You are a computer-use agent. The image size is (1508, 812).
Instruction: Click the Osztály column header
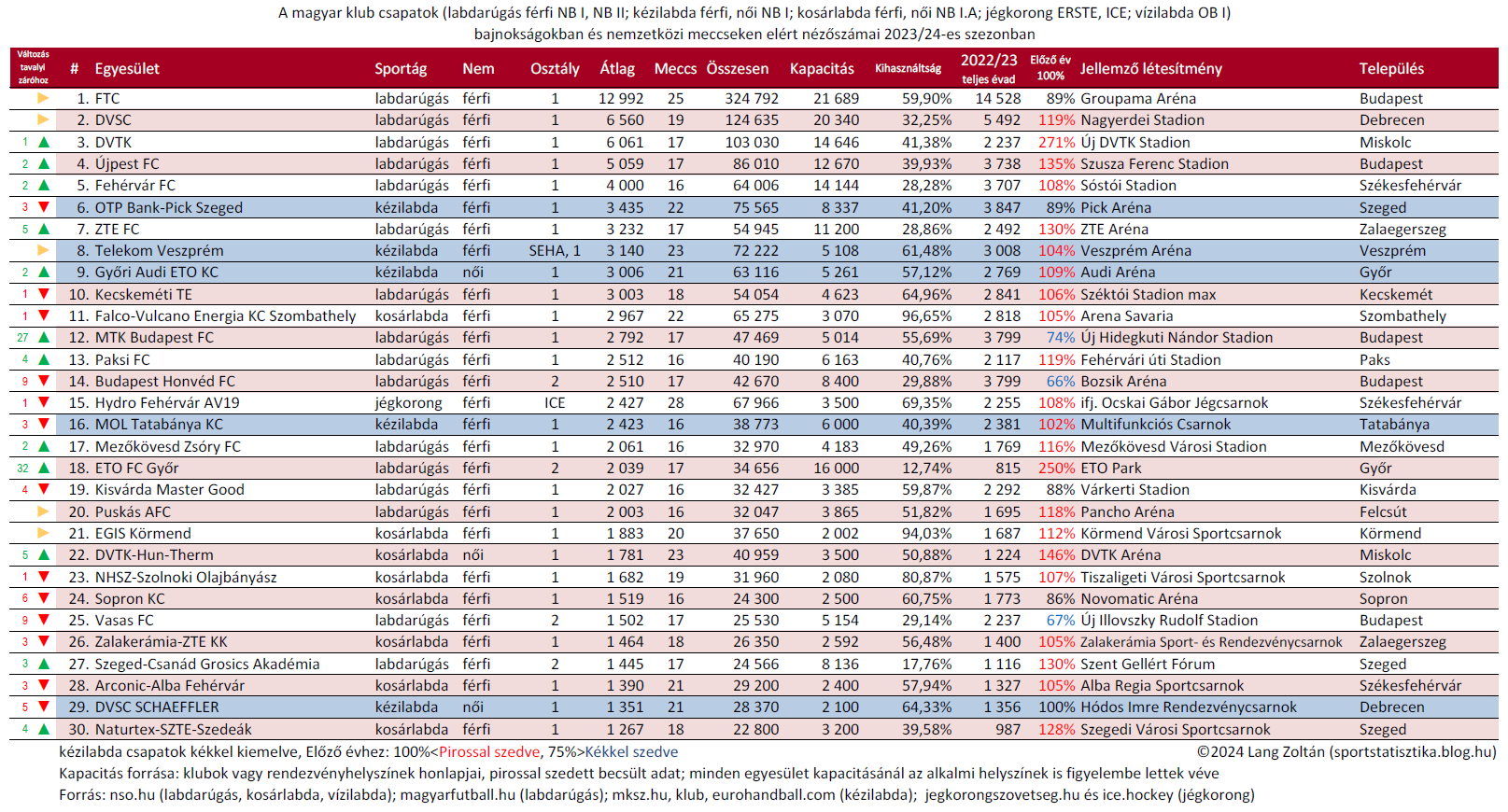(x=555, y=69)
